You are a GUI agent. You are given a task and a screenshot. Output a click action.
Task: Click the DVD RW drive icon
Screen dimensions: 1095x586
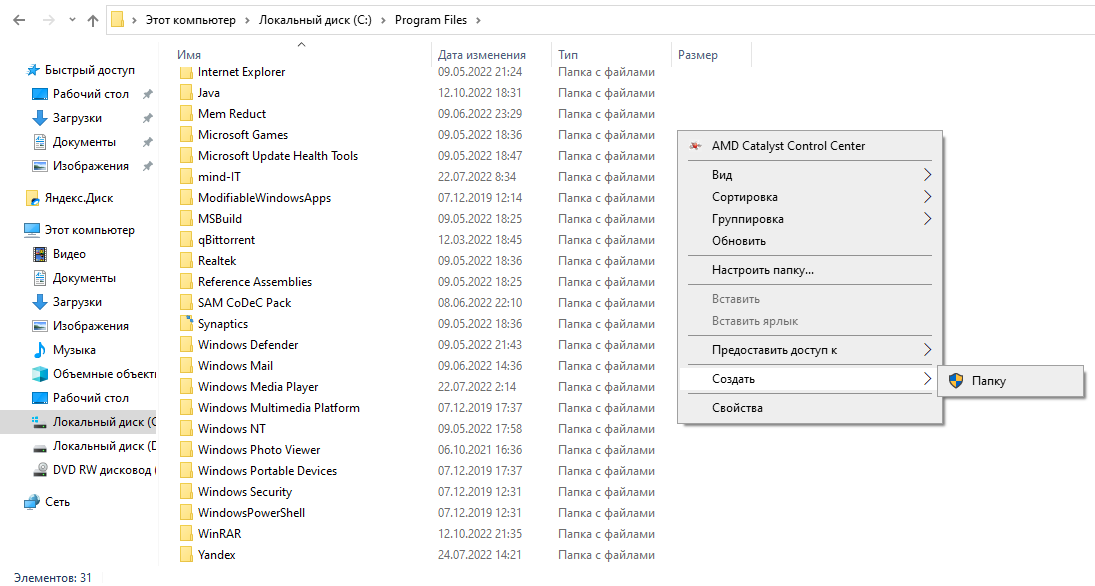coord(40,470)
